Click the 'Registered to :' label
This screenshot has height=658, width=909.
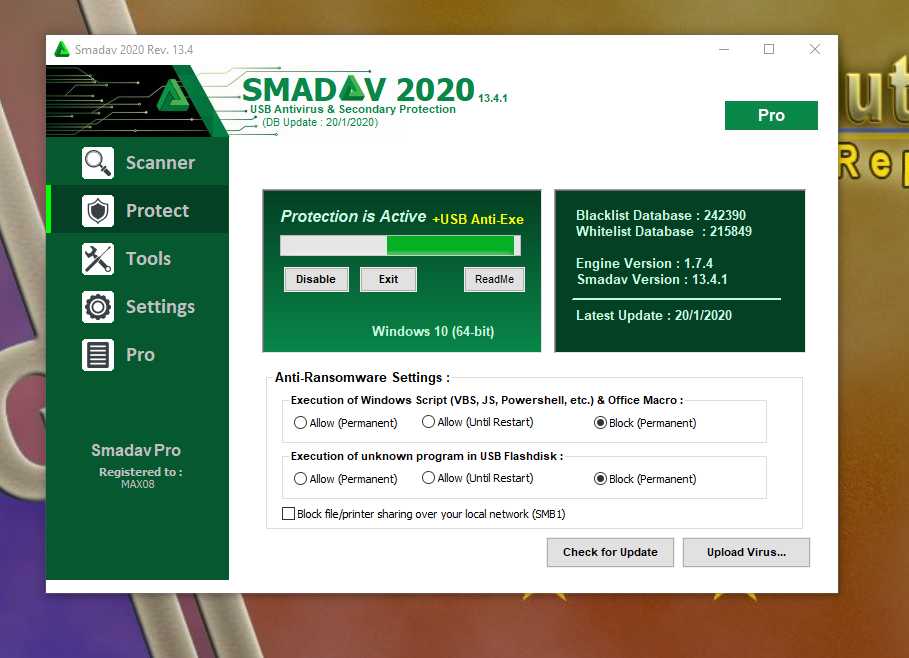[140, 472]
